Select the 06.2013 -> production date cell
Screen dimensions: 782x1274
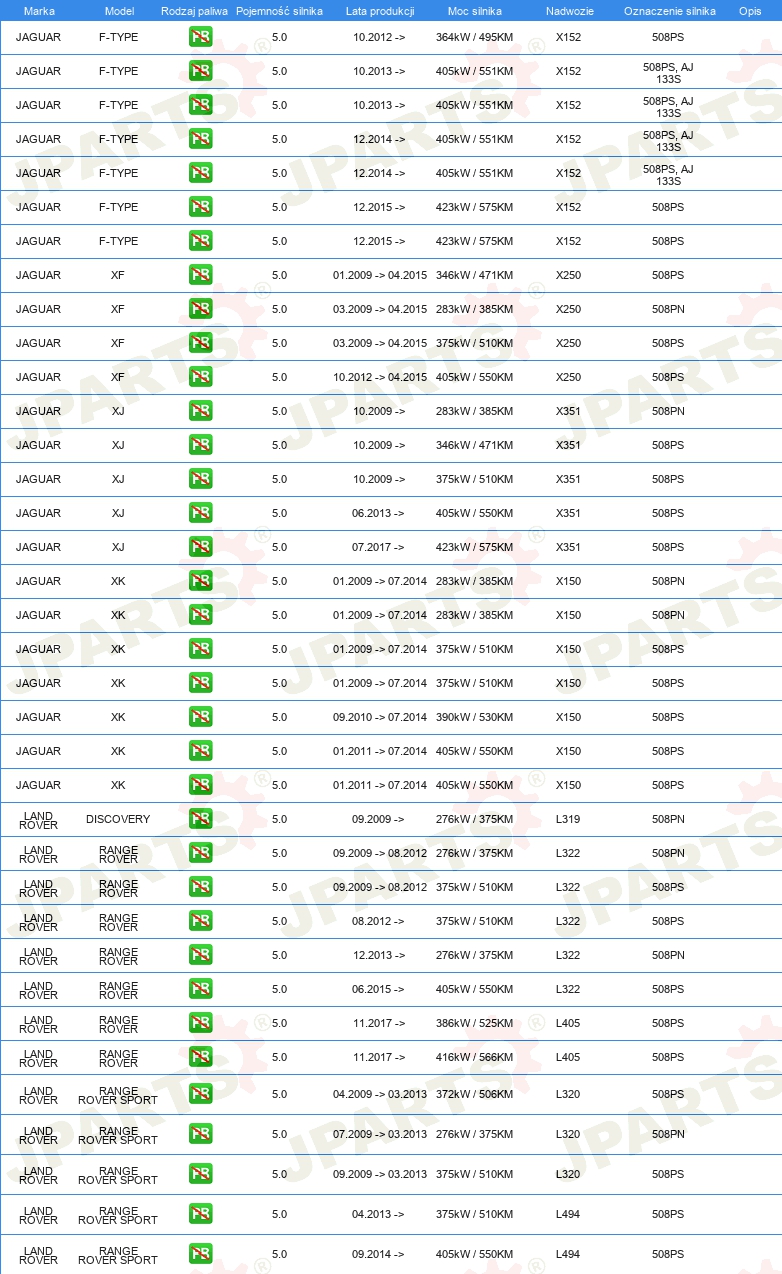379,513
